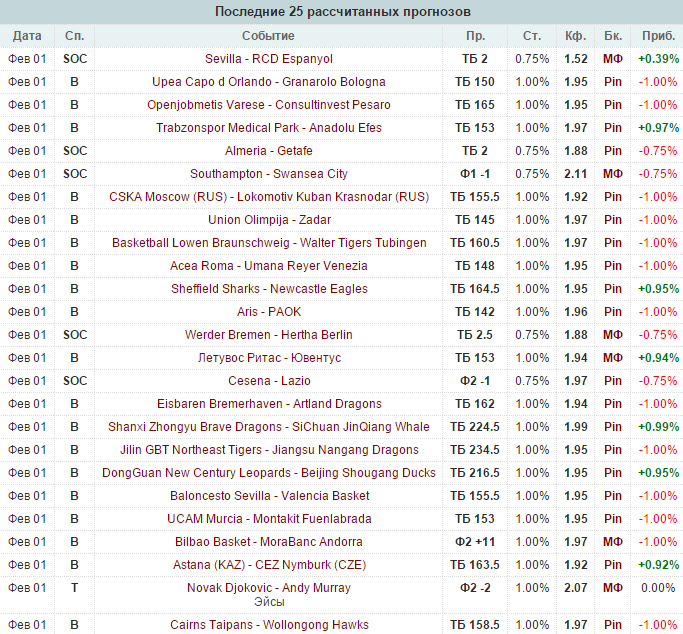683x634 pixels.
Task: Select prediction ТБ 234.5 in Jilin row
Action: (x=475, y=450)
